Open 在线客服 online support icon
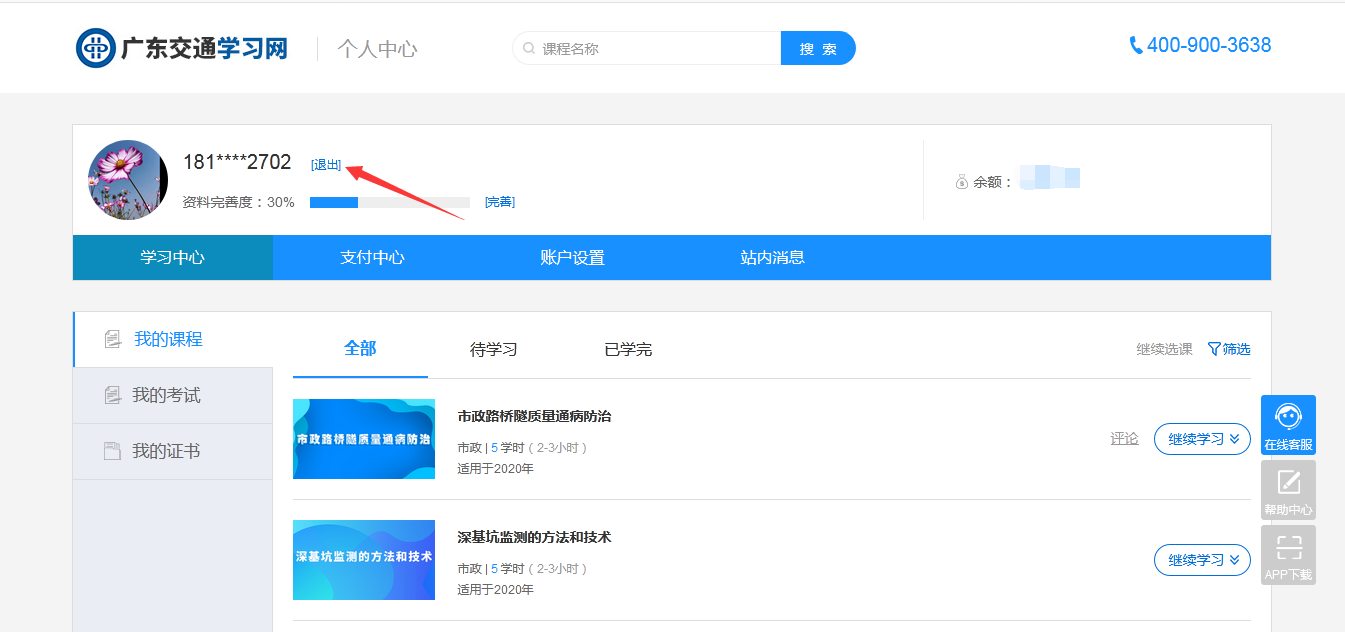 [x=1288, y=416]
